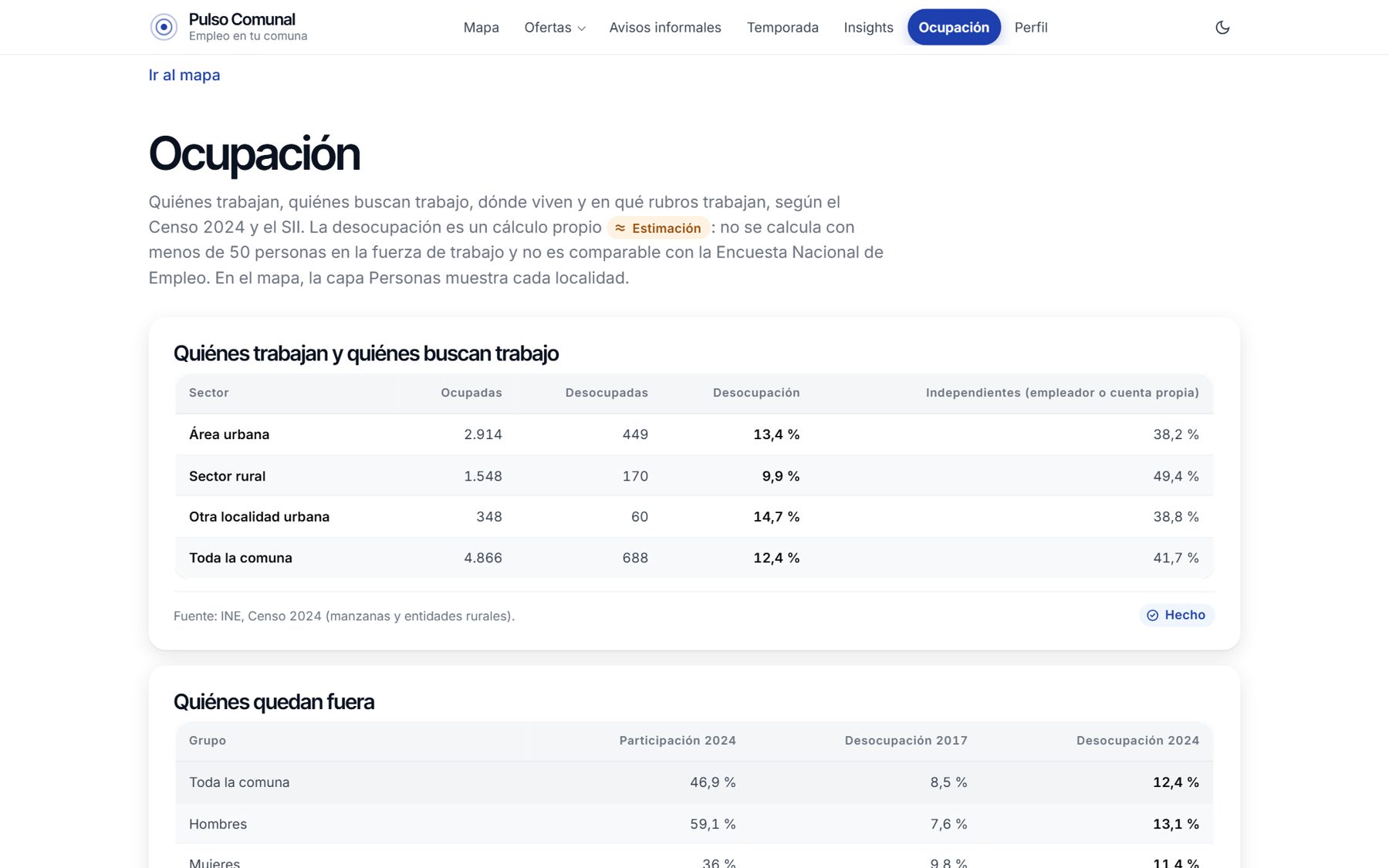The width and height of the screenshot is (1389, 868).
Task: Click the Estimación badge
Action: 658,228
